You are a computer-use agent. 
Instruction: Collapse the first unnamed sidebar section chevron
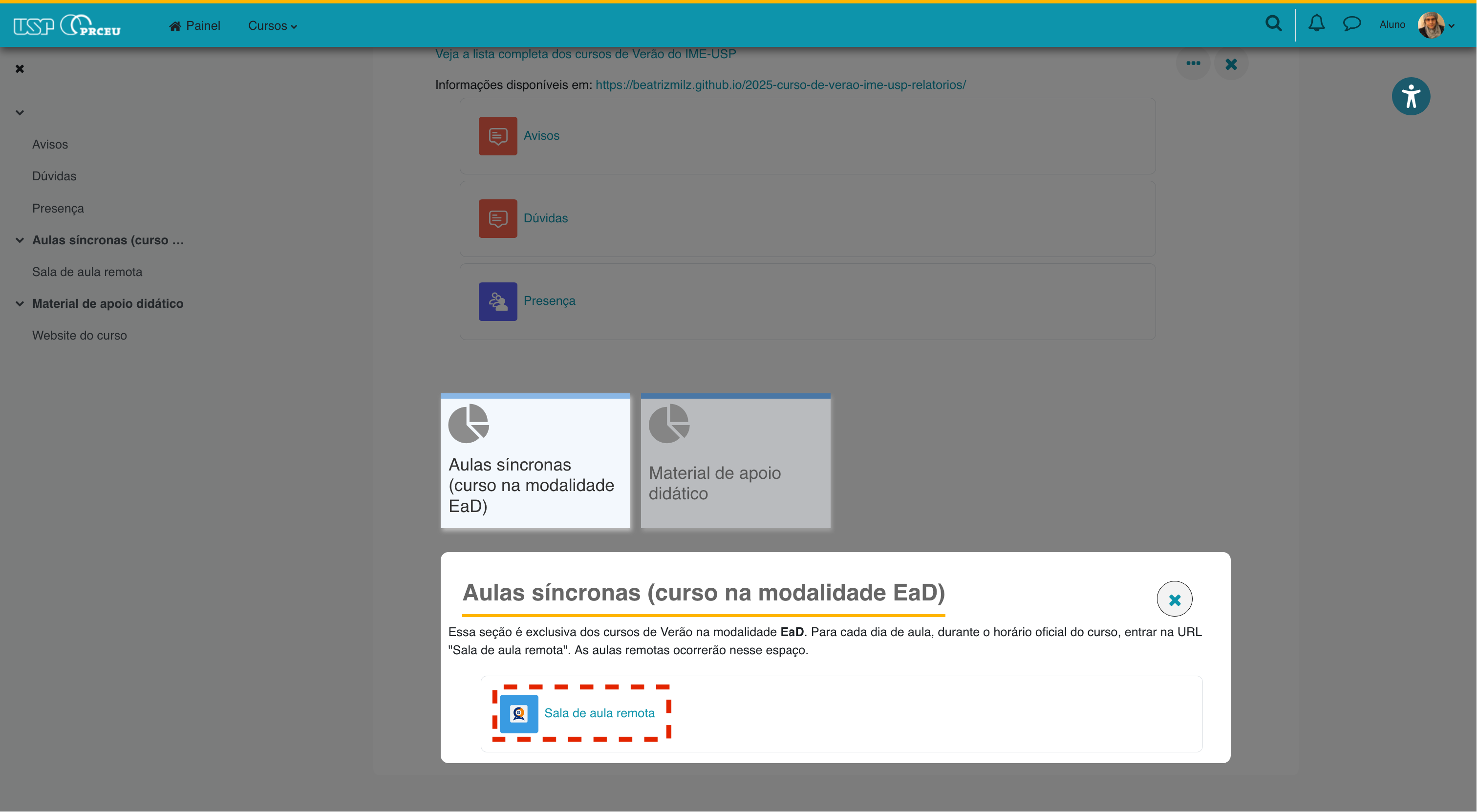click(20, 113)
